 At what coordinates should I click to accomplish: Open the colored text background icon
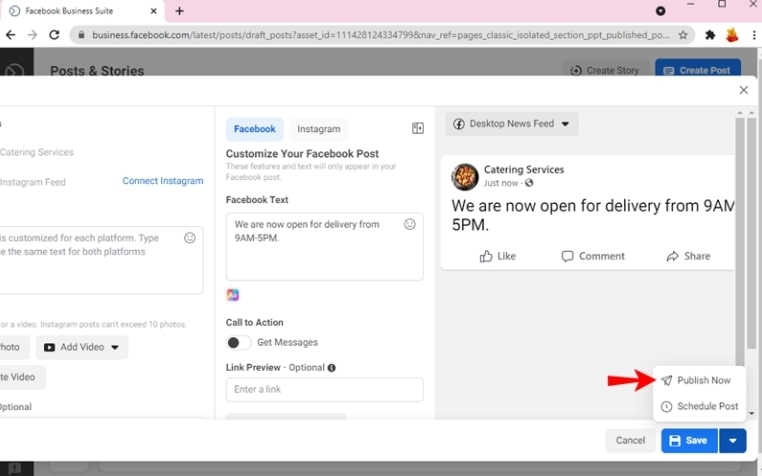tap(233, 295)
